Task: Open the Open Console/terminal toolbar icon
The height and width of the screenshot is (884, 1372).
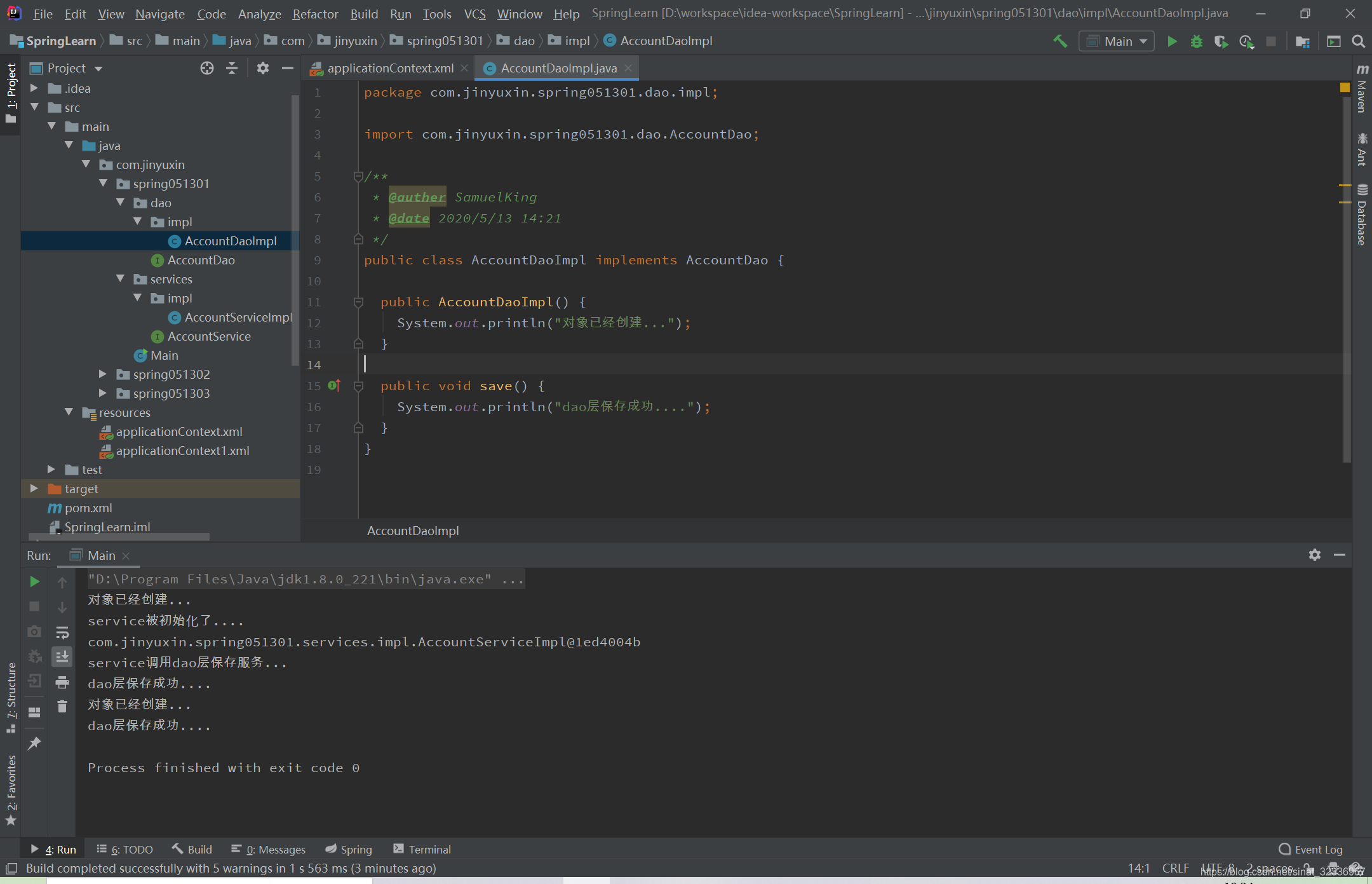Action: tap(1334, 41)
